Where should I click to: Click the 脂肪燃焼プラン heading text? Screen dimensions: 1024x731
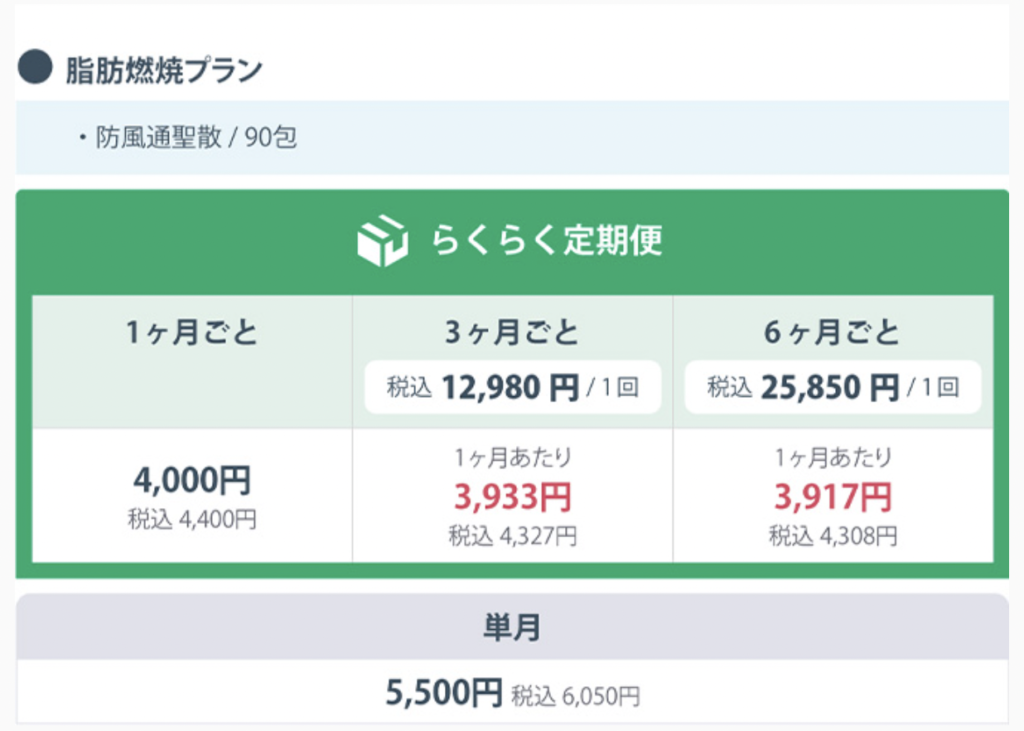(x=164, y=70)
